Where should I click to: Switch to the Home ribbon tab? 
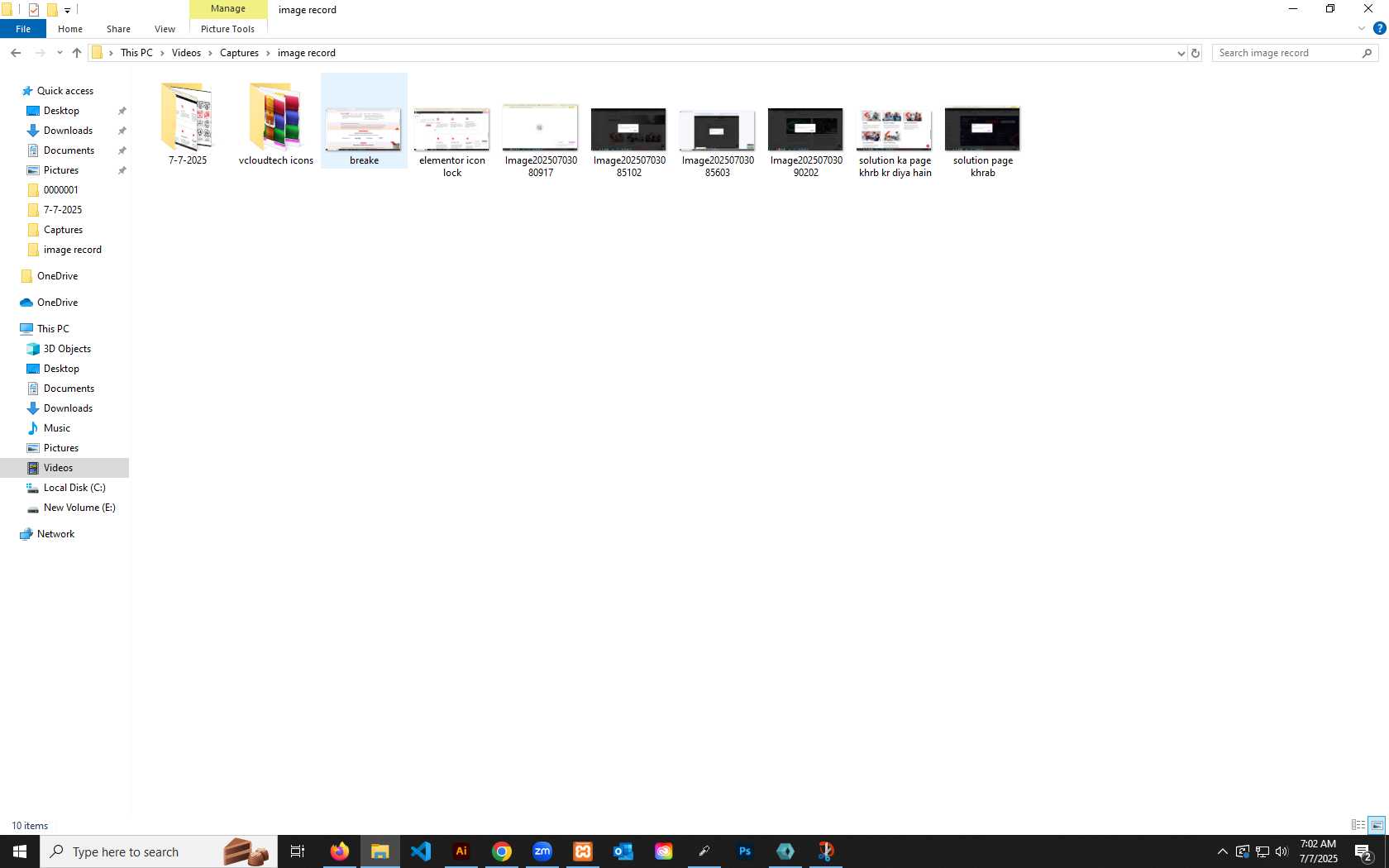pyautogui.click(x=70, y=29)
